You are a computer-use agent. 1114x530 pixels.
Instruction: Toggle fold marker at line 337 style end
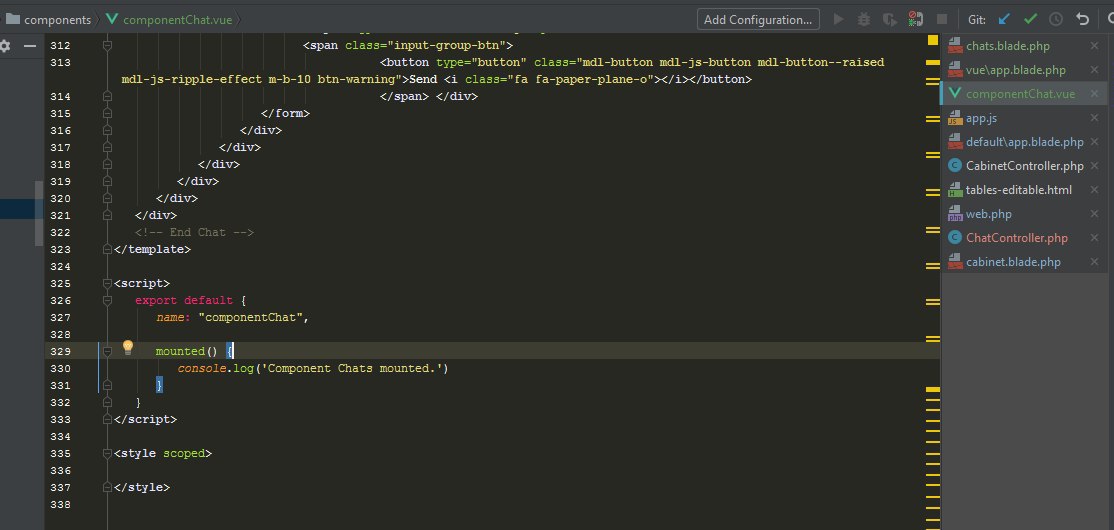point(107,487)
